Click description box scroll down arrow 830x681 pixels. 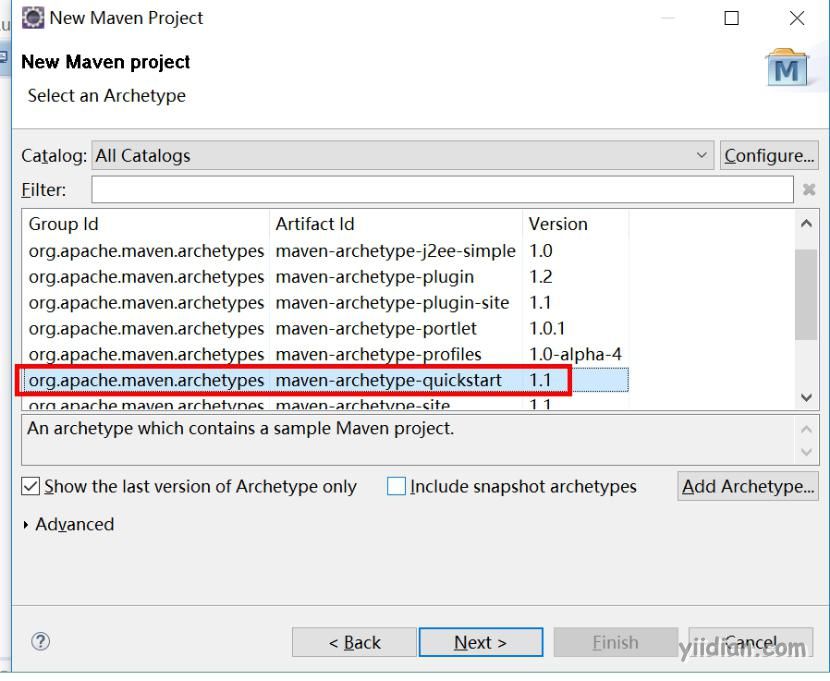tap(806, 452)
